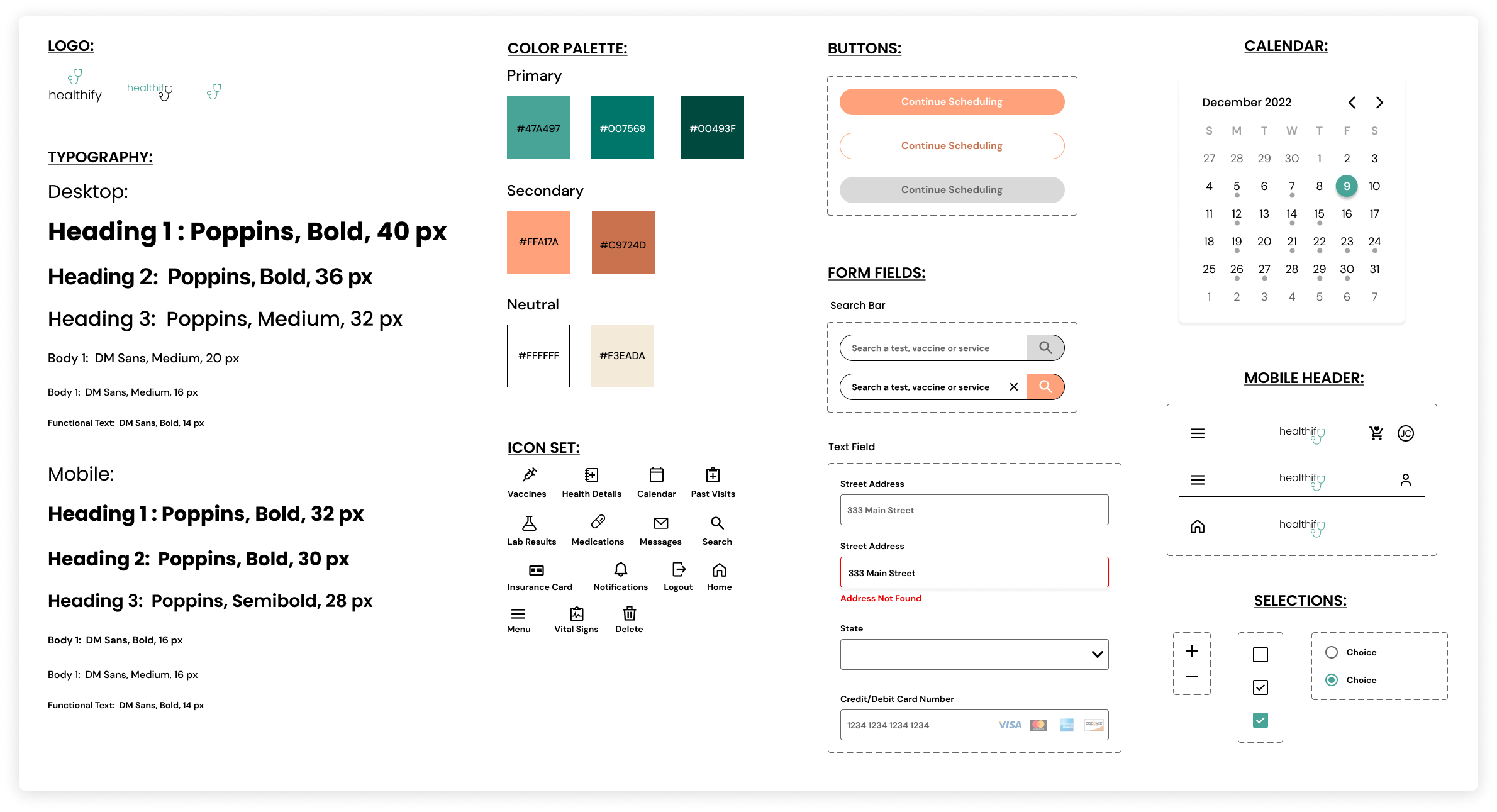1497x812 pixels.
Task: Toggle the teal filled checkbox
Action: pos(1260,720)
